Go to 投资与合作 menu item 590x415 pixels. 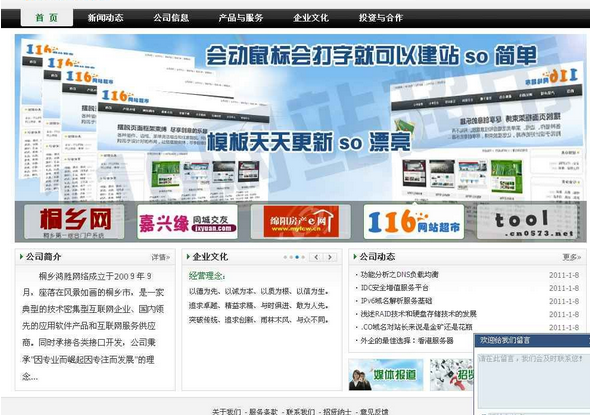pyautogui.click(x=380, y=18)
